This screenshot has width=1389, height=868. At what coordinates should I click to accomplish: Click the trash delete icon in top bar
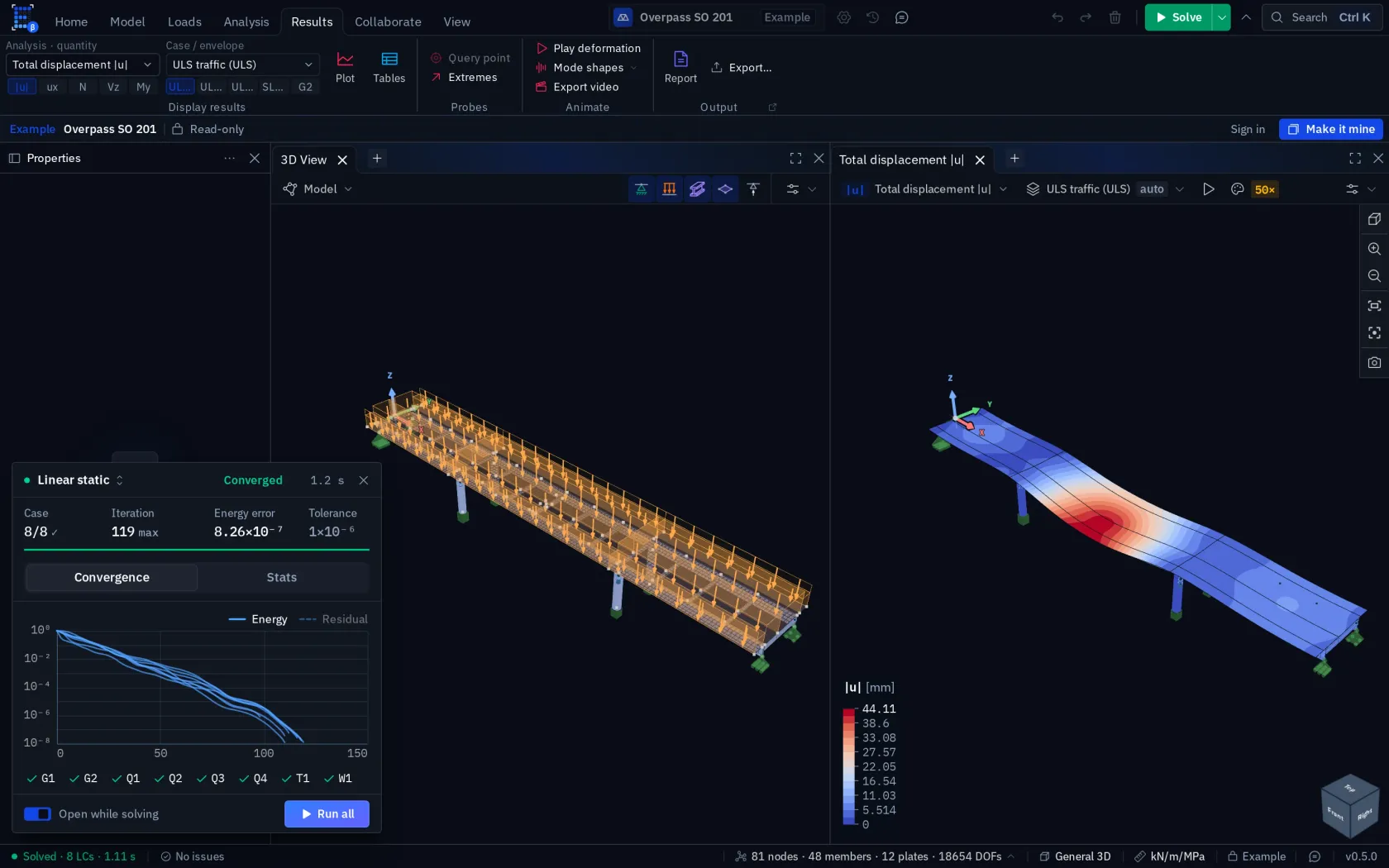1115,17
